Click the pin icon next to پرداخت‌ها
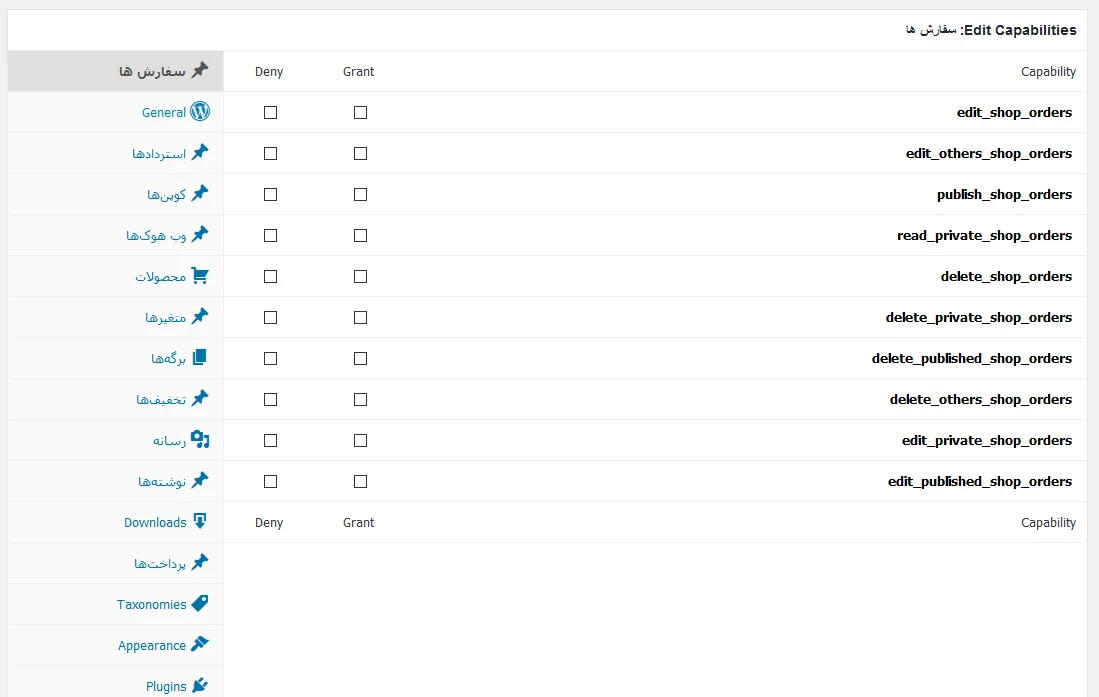 click(200, 562)
